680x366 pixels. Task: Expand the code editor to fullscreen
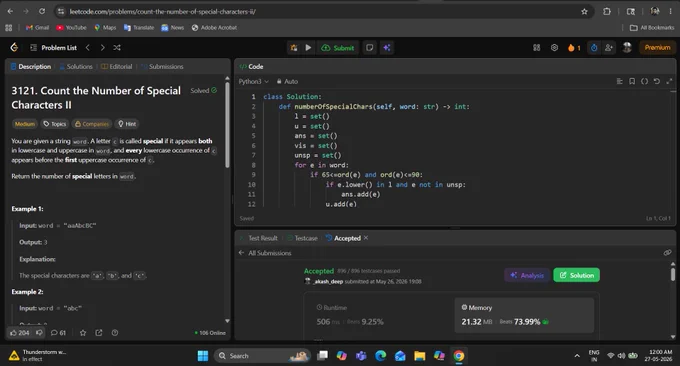pyautogui.click(x=669, y=82)
